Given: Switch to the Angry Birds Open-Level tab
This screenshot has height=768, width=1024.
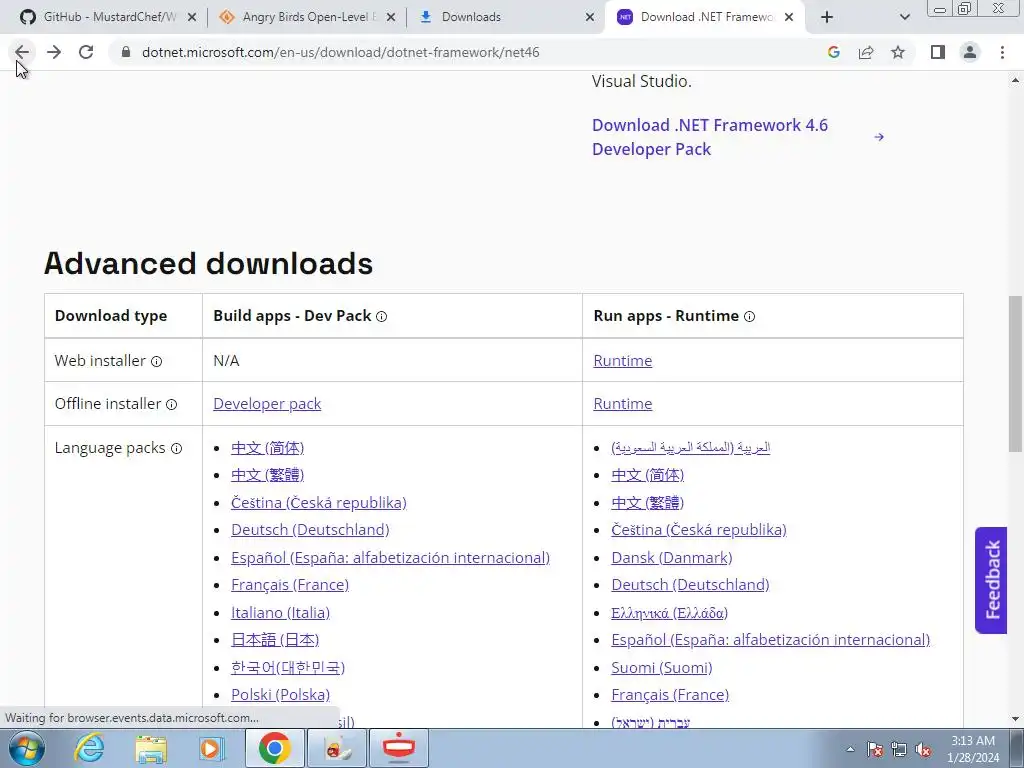Looking at the screenshot, I should (300, 17).
